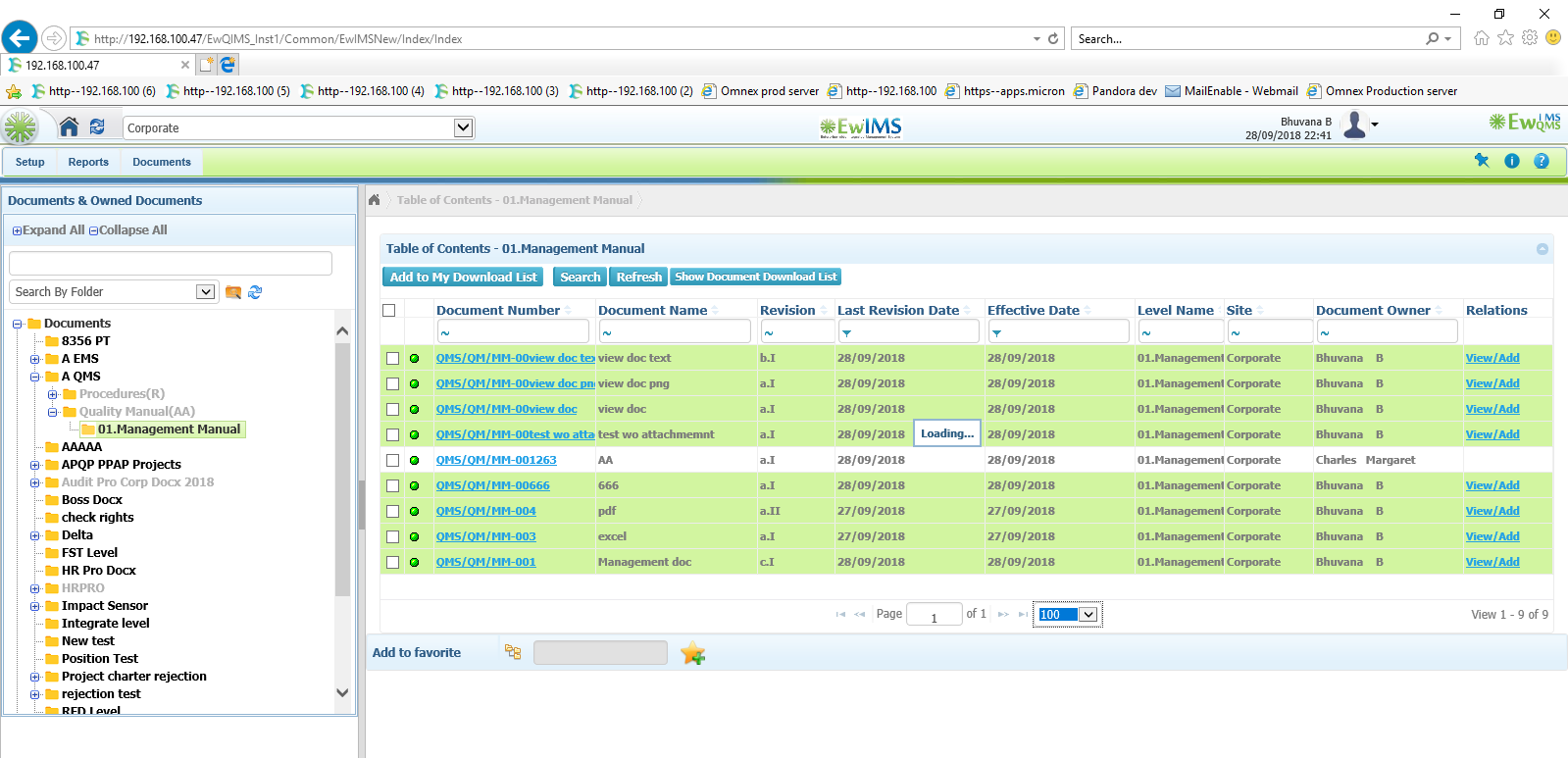Click the folder search icon beside Search By Folder
This screenshot has height=758, width=1568.
tap(233, 292)
